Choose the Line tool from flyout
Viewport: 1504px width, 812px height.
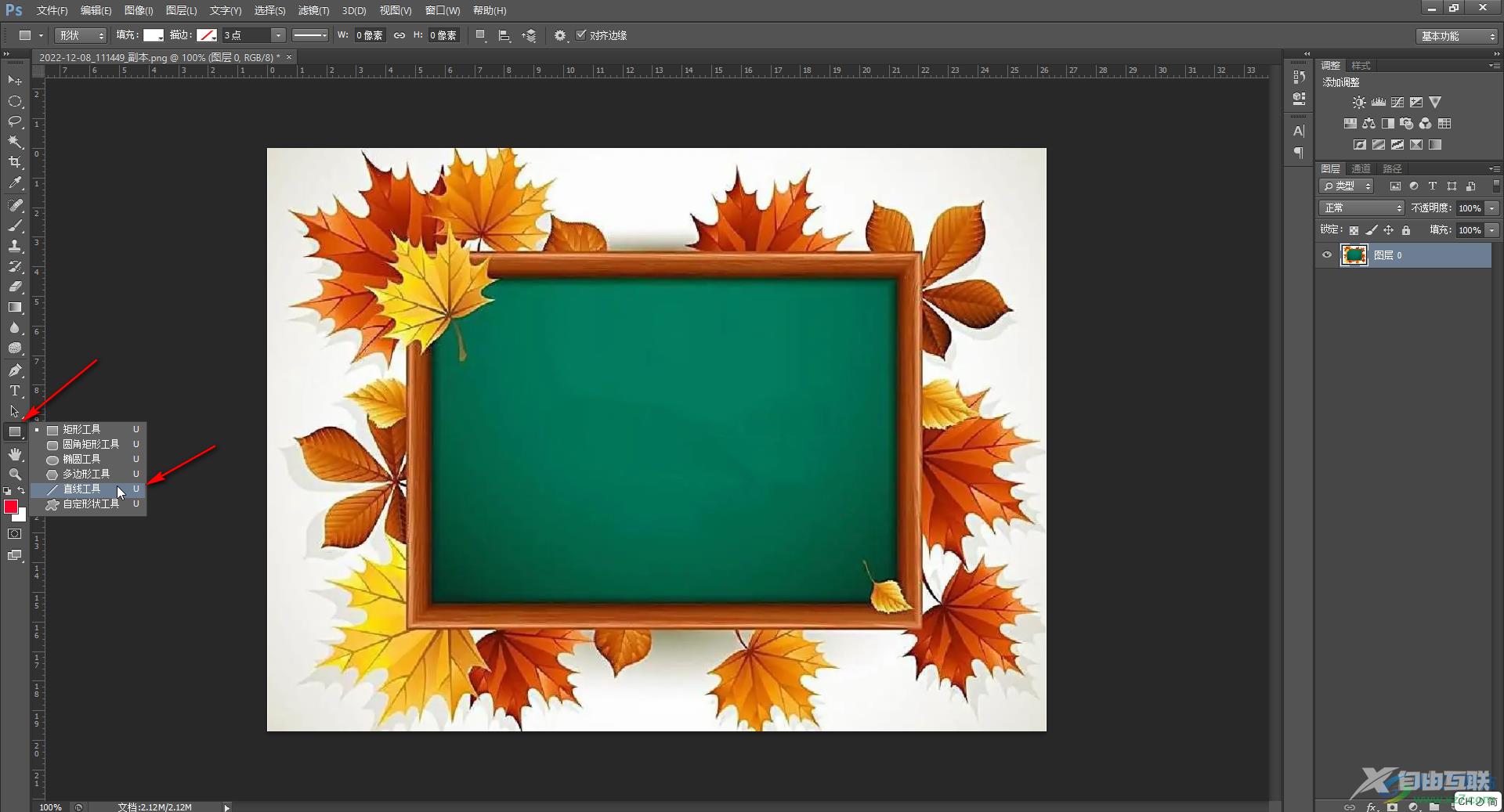point(89,489)
